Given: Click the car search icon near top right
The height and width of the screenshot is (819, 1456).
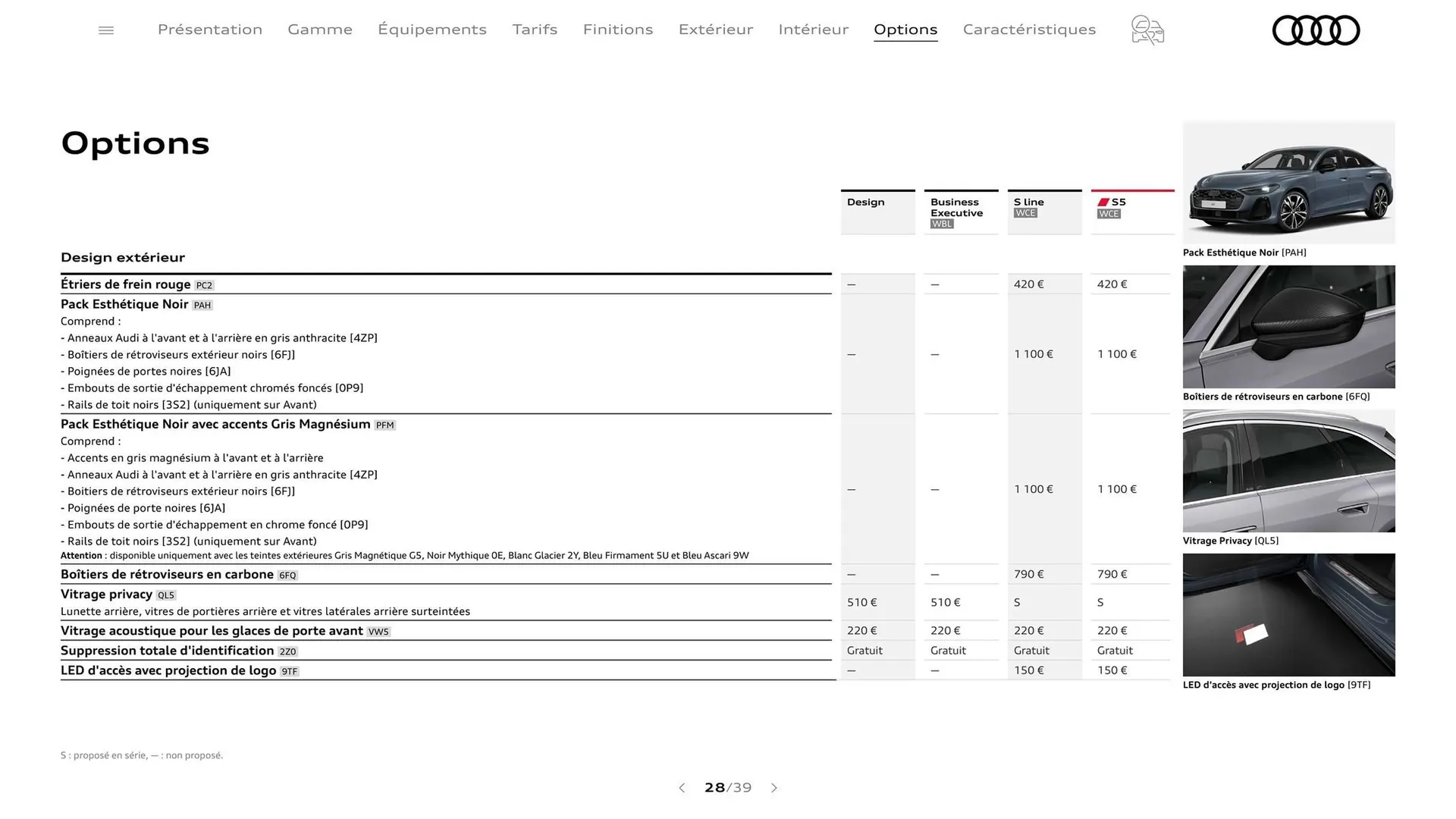Looking at the screenshot, I should tap(1147, 30).
